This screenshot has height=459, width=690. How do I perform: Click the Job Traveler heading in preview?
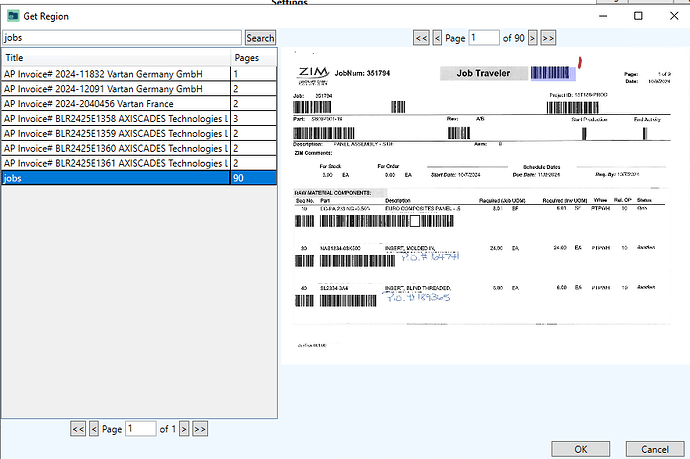[483, 73]
